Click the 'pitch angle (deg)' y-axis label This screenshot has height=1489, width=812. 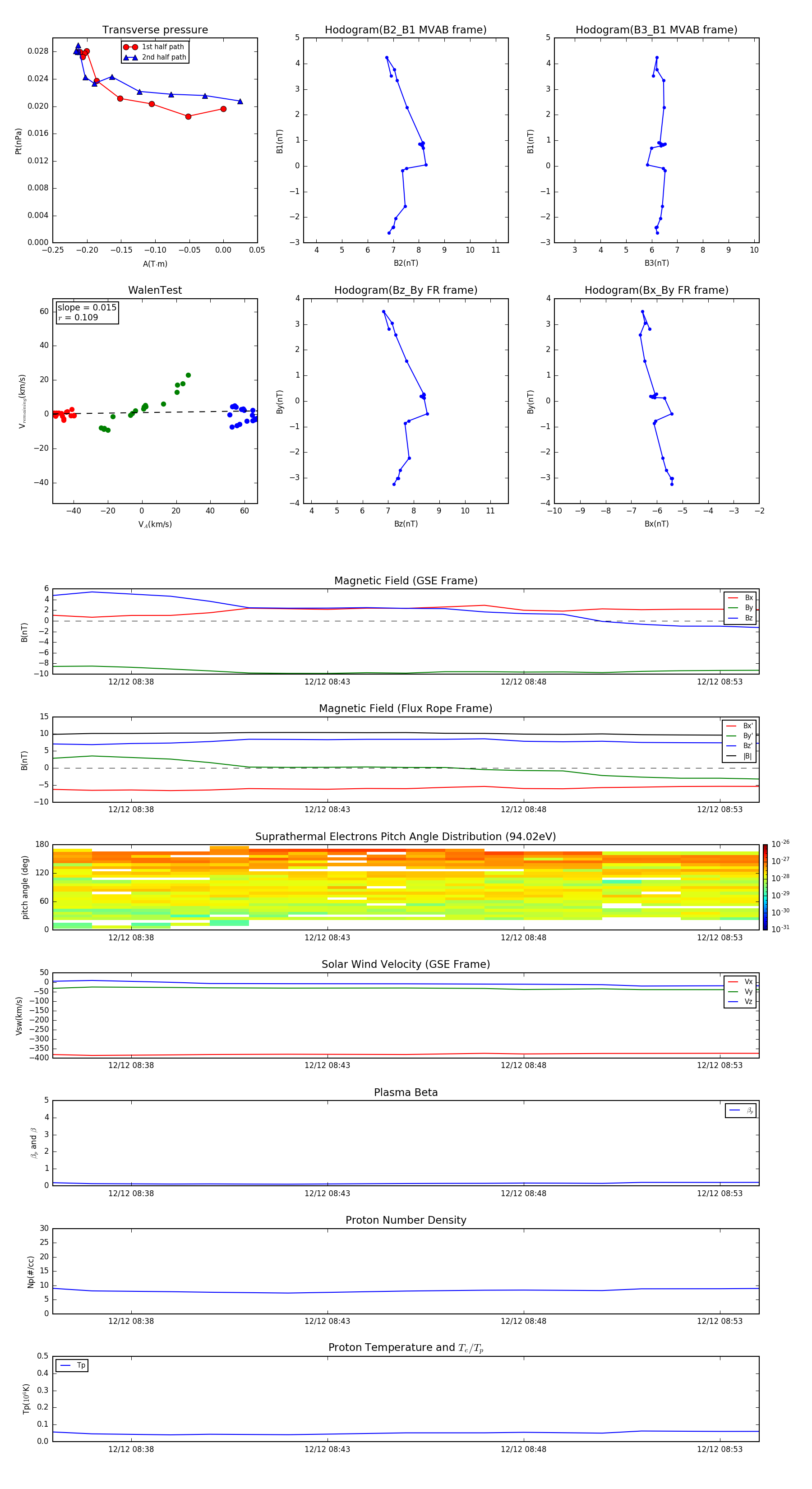pos(25,887)
